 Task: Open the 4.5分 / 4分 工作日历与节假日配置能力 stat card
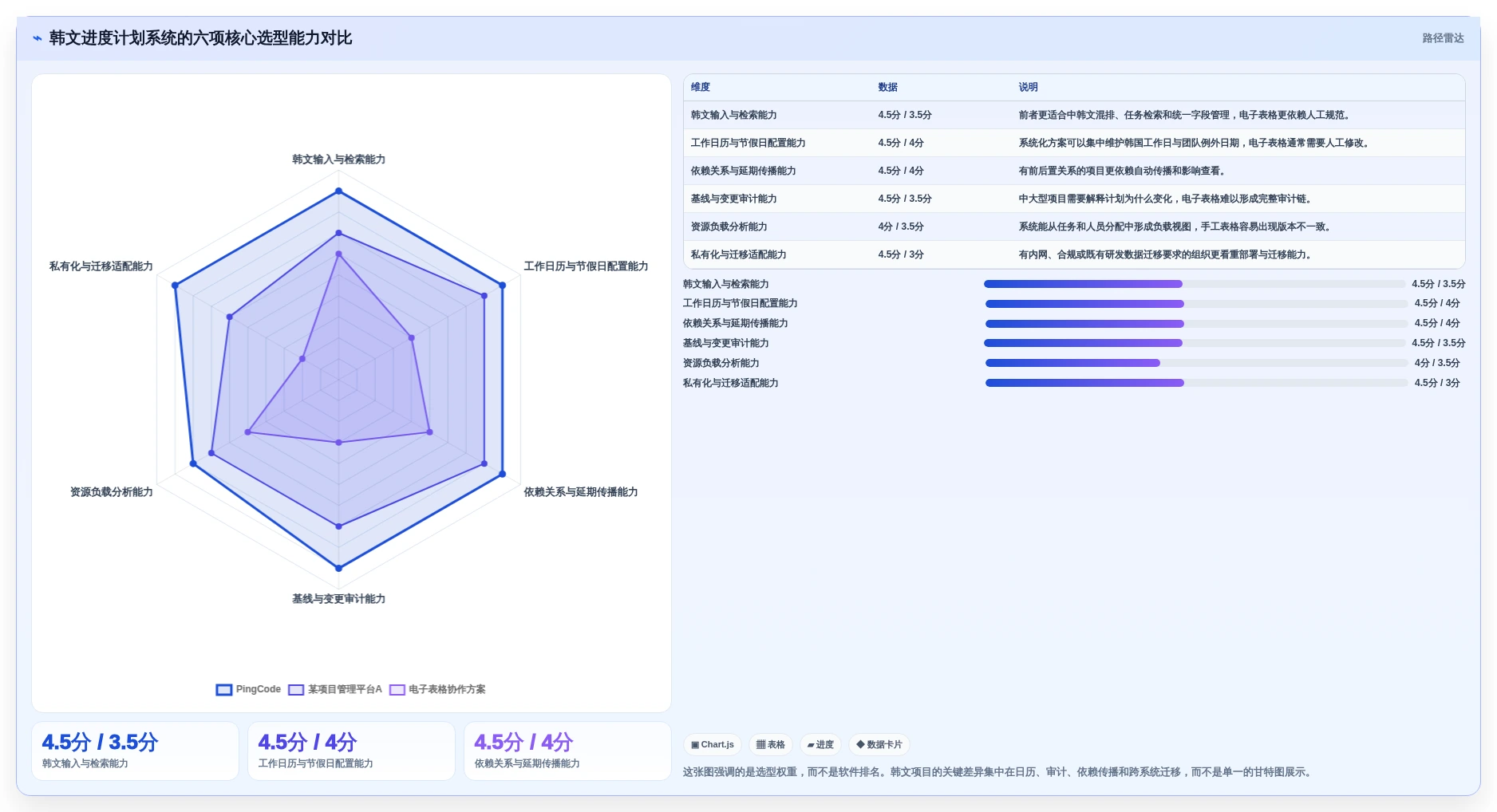tap(351, 751)
